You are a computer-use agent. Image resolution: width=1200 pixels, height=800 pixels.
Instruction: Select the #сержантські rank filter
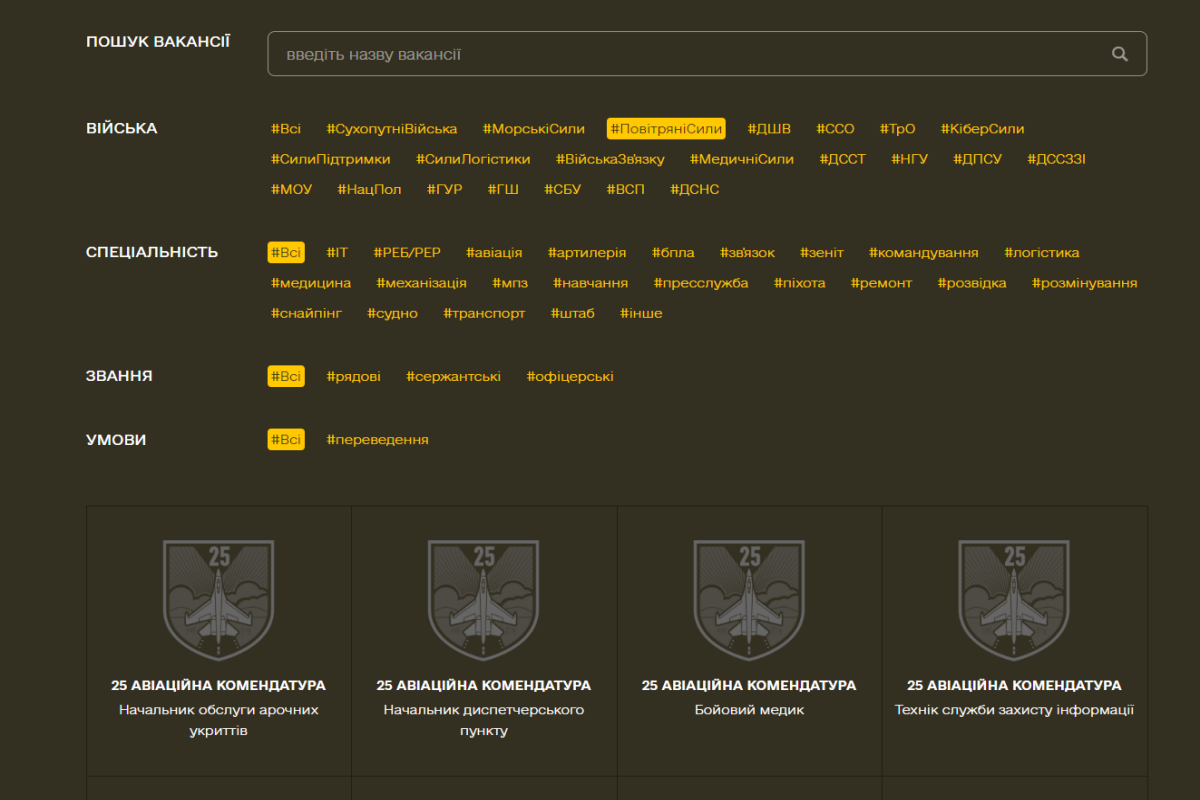coord(453,377)
